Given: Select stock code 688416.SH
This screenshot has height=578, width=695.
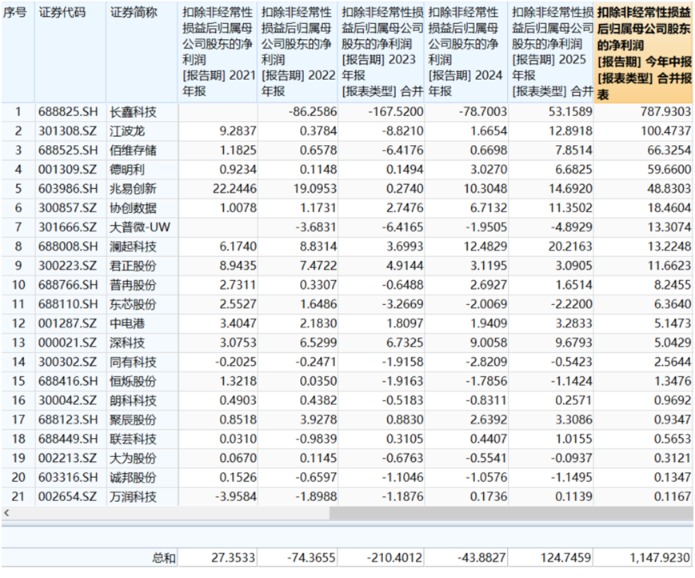Looking at the screenshot, I should 68,381.
